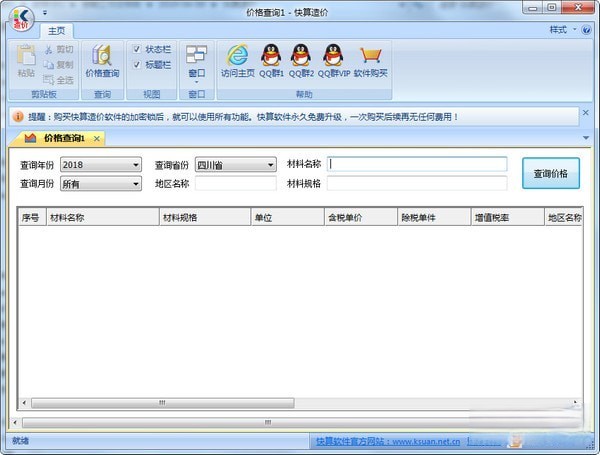Image resolution: width=600 pixels, height=455 pixels.
Task: Uncheck the 标题栏 checkbox
Action: [x=137, y=64]
